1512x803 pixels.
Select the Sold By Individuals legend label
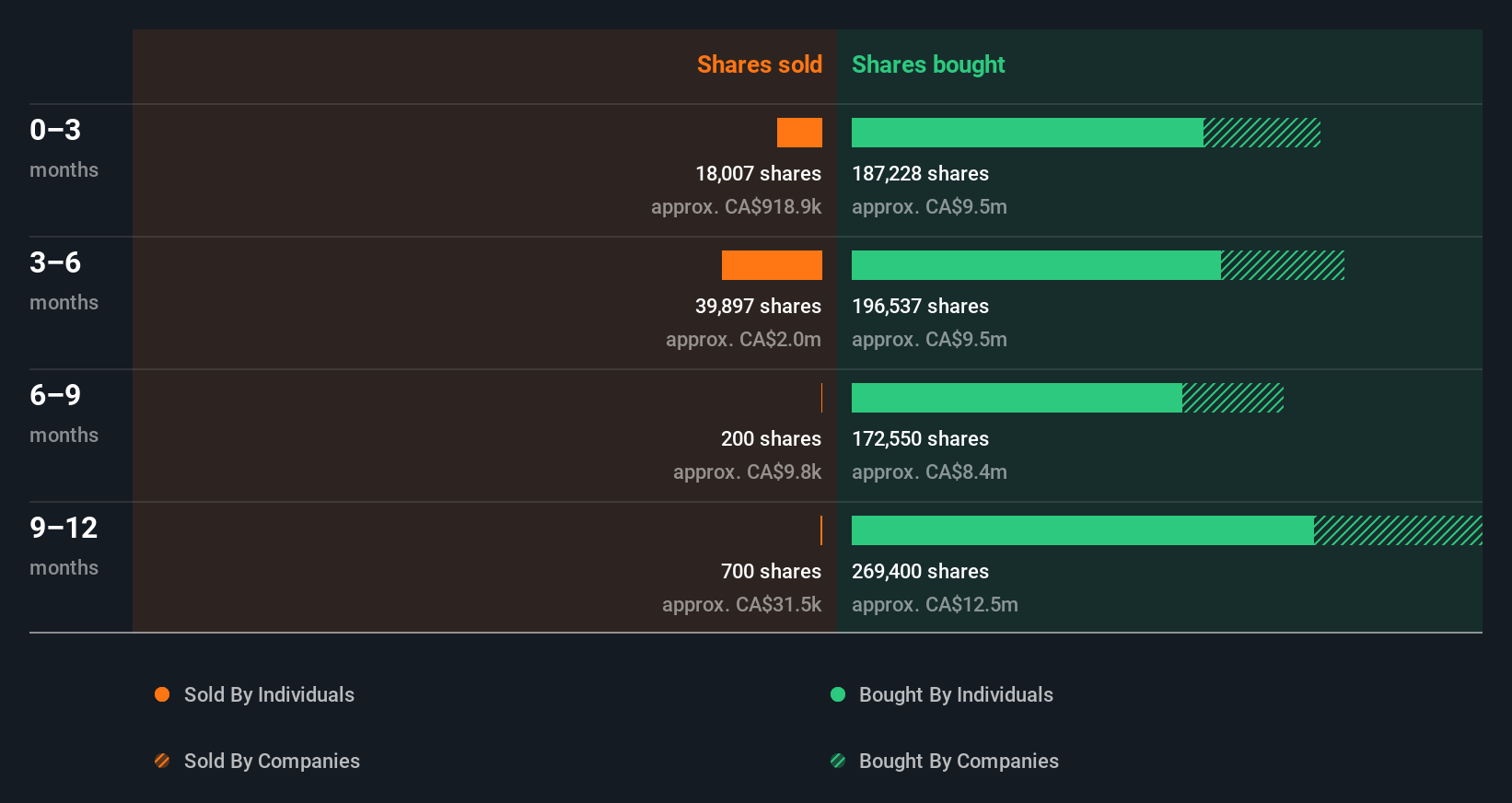coord(269,694)
